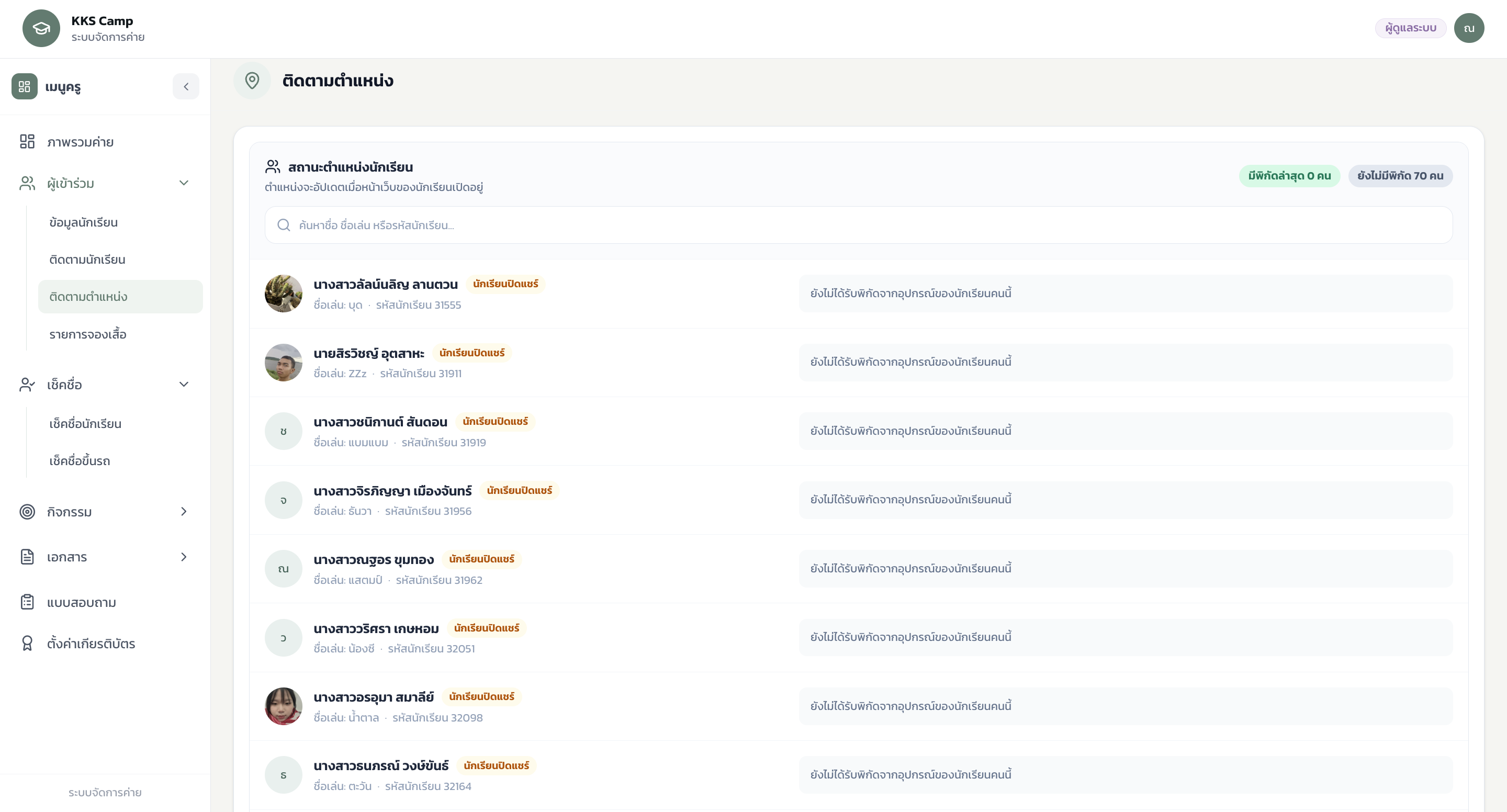This screenshot has height=812, width=1507.
Task: Click the กิจกรรม target icon
Action: pyautogui.click(x=27, y=512)
